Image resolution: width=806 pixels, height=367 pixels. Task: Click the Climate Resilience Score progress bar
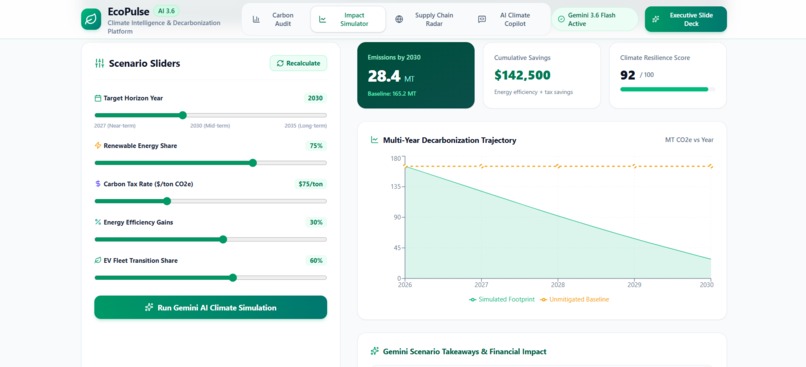[x=667, y=89]
